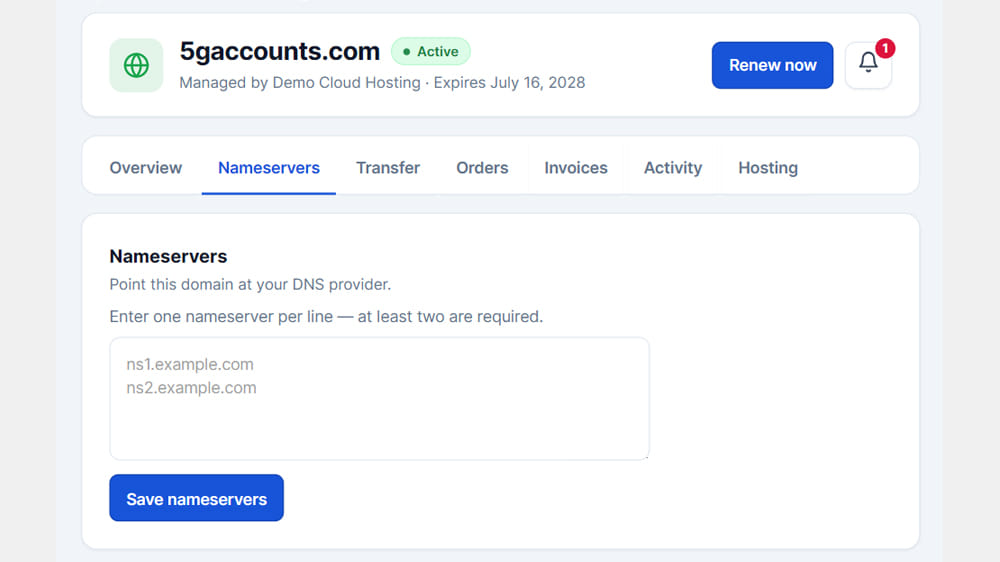This screenshot has height=562, width=1000.
Task: Click the green globe domain icon
Action: click(136, 65)
